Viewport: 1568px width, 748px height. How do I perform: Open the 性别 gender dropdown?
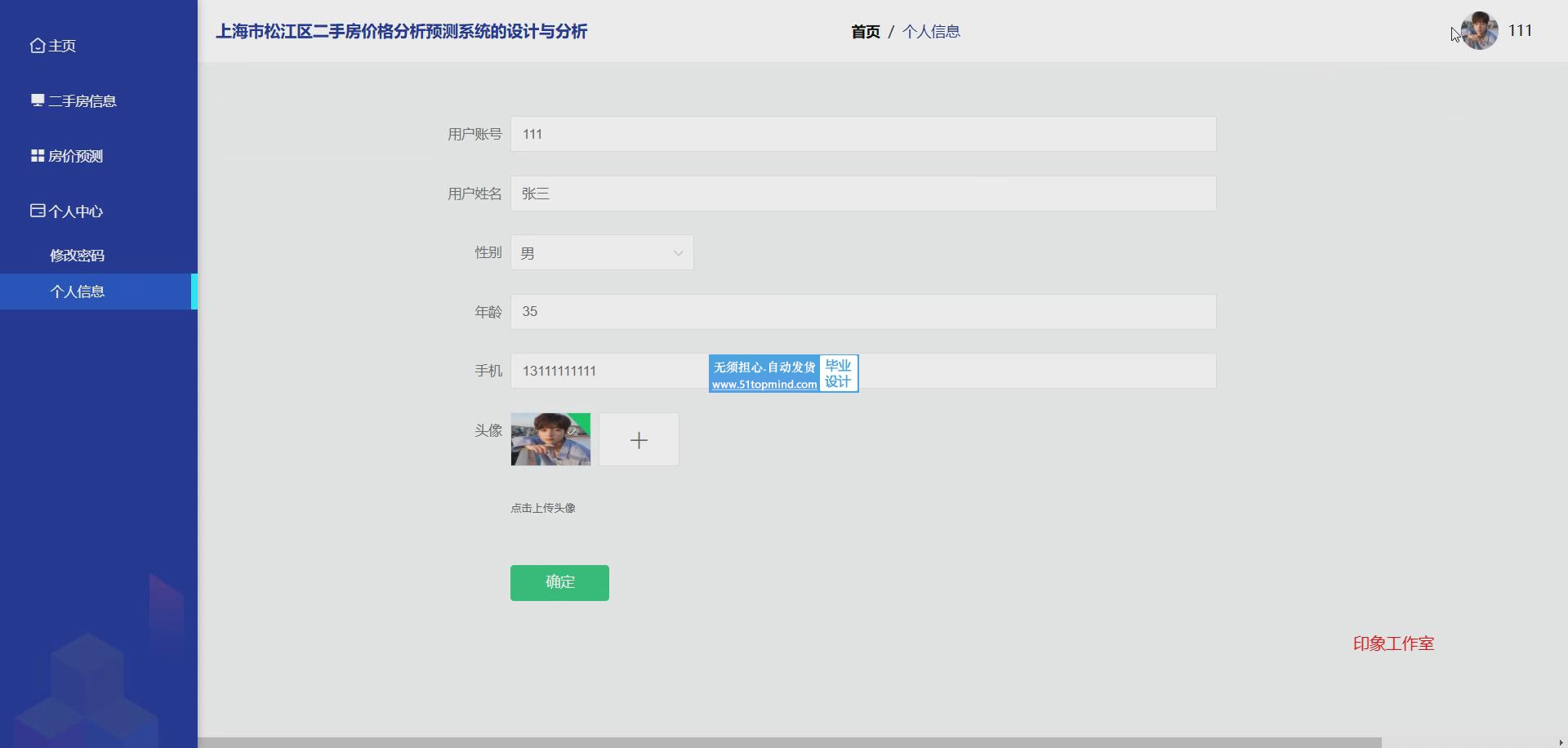pos(601,253)
